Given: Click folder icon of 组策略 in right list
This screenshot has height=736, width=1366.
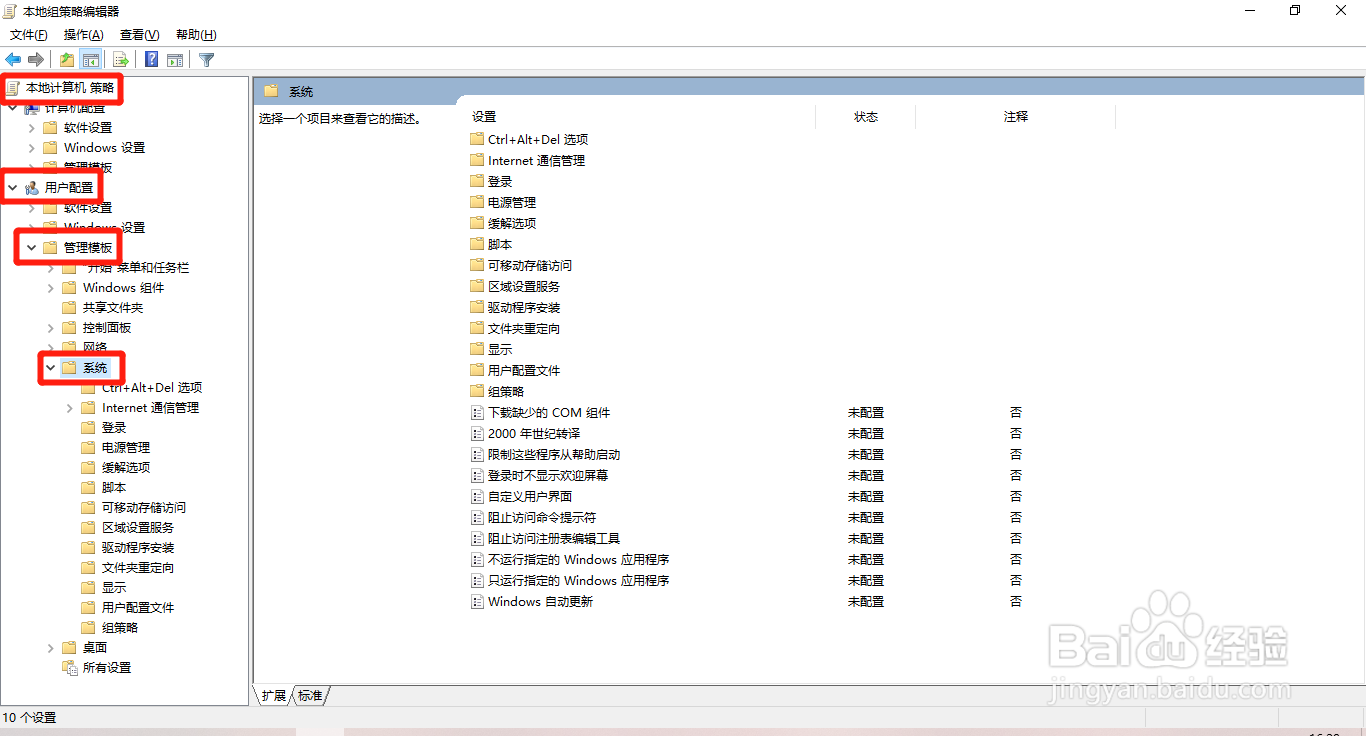Looking at the screenshot, I should [477, 391].
